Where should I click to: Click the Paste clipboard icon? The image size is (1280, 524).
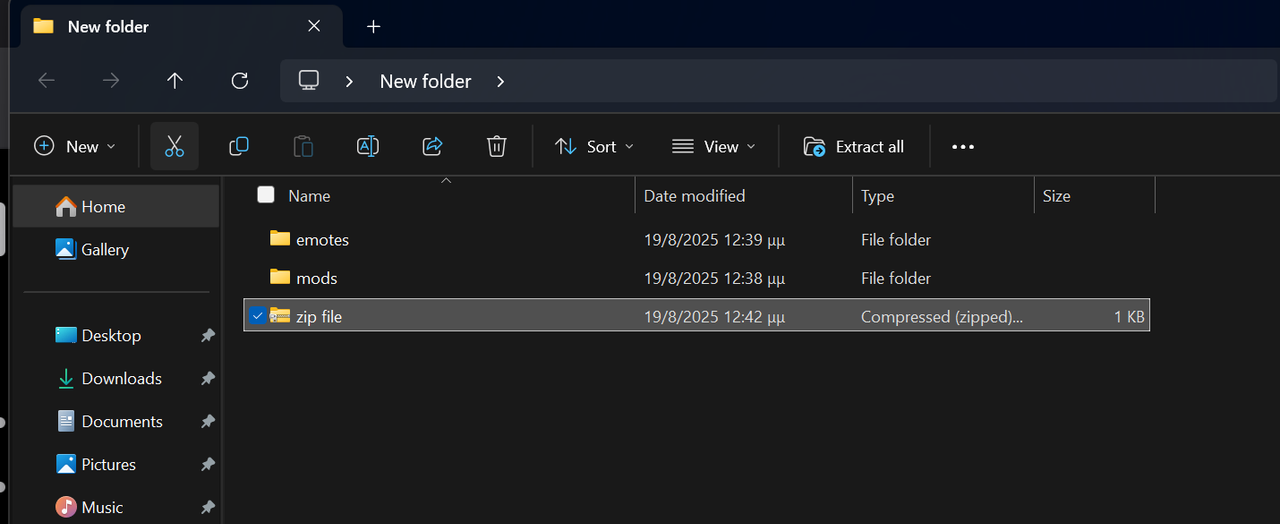[303, 146]
